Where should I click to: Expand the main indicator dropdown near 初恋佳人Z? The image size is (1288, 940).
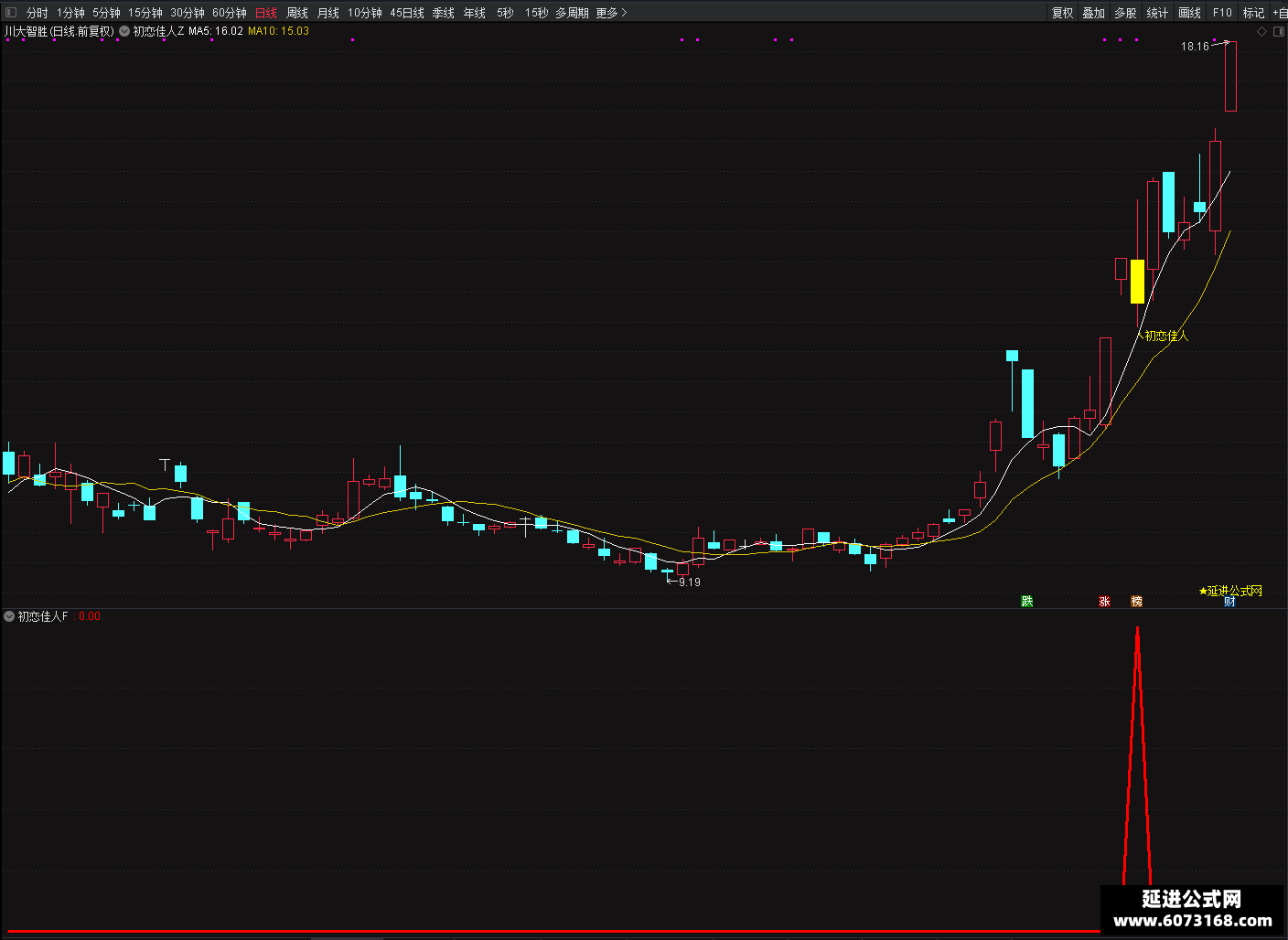pyautogui.click(x=124, y=31)
